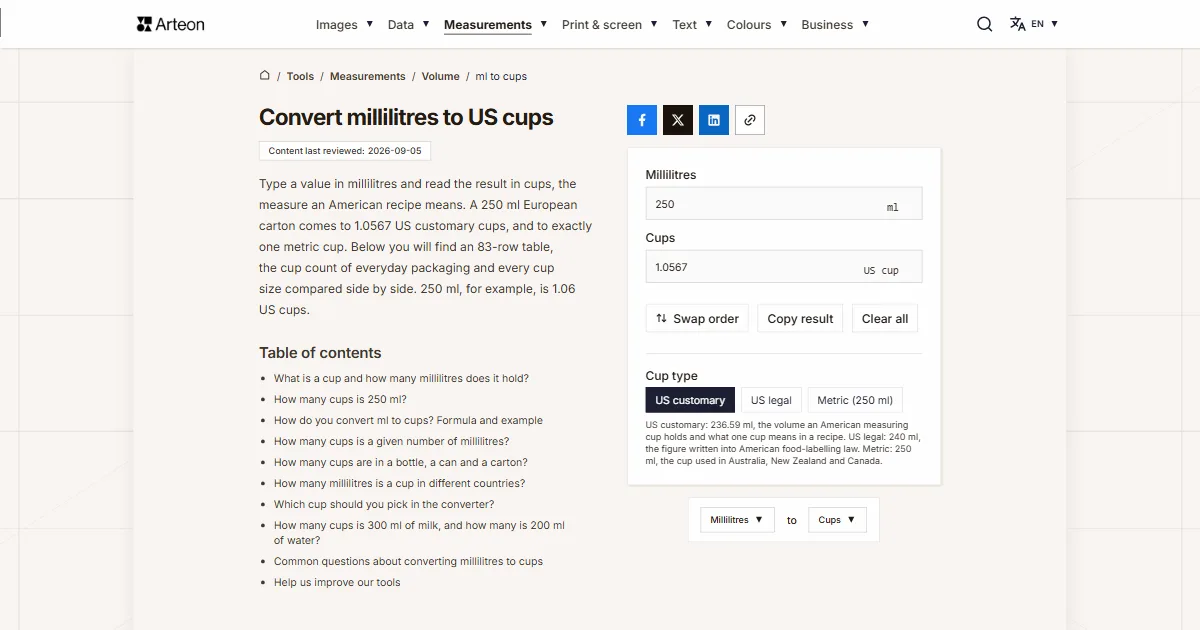Screen dimensions: 1200x630
Task: Copy the page link icon
Action: [750, 120]
